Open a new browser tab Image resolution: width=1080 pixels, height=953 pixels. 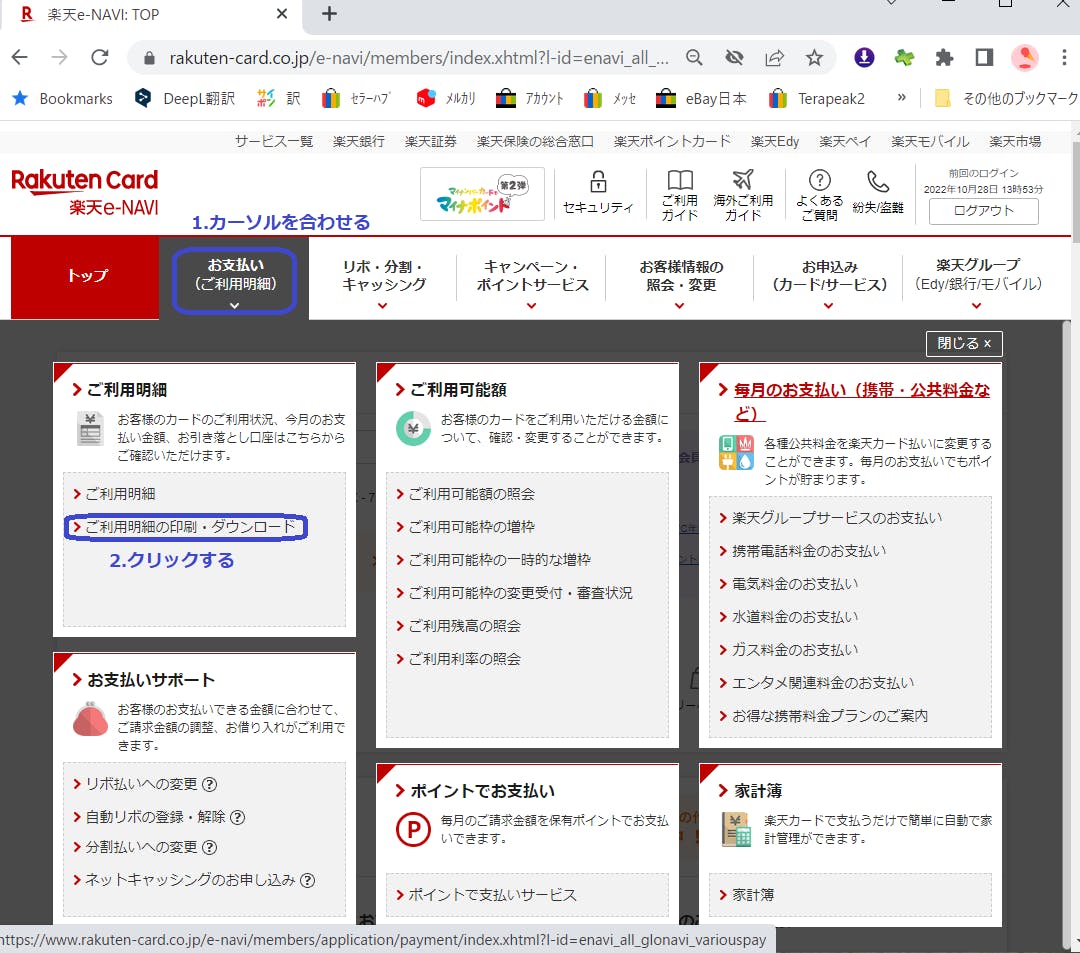[x=329, y=14]
